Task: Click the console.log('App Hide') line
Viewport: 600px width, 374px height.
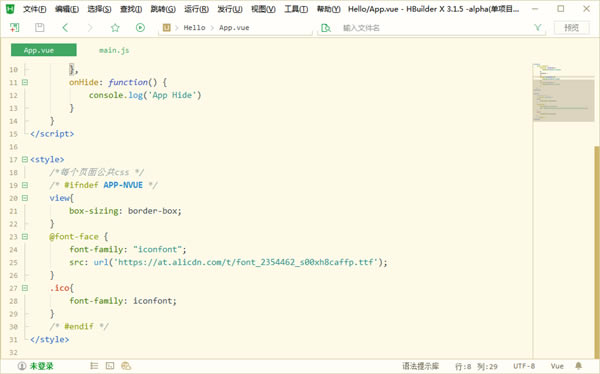Action: (x=145, y=95)
